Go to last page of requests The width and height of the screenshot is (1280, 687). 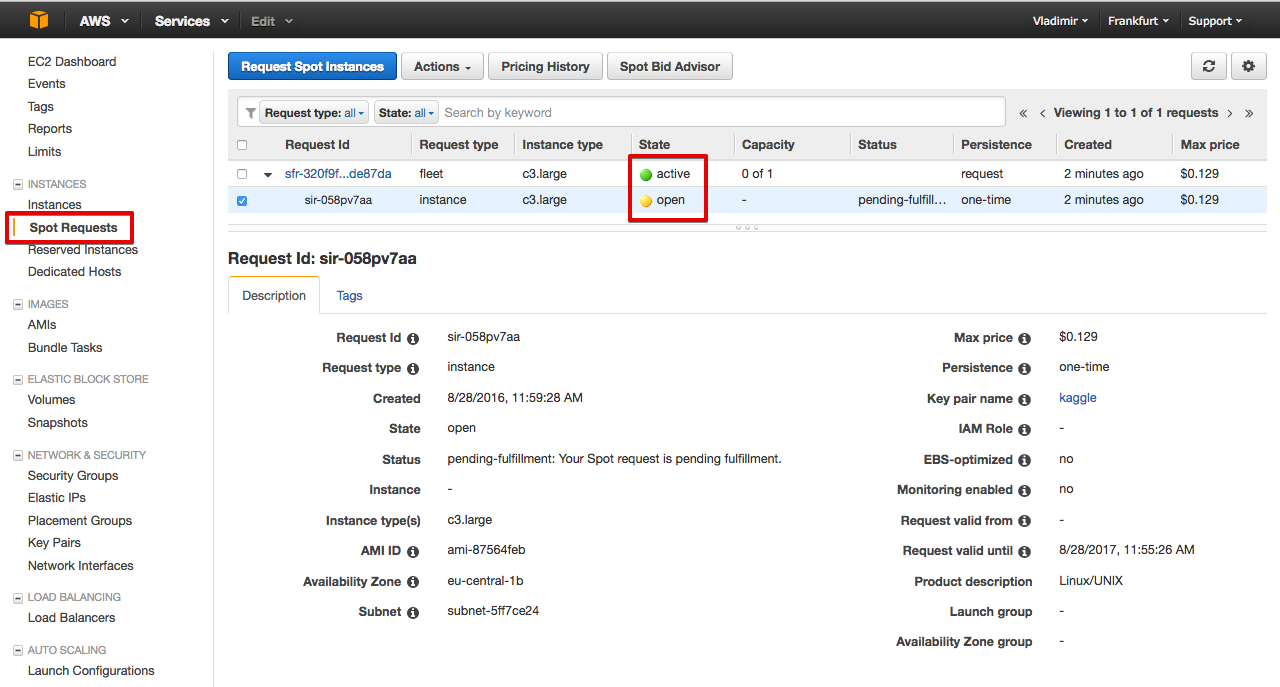[1250, 113]
